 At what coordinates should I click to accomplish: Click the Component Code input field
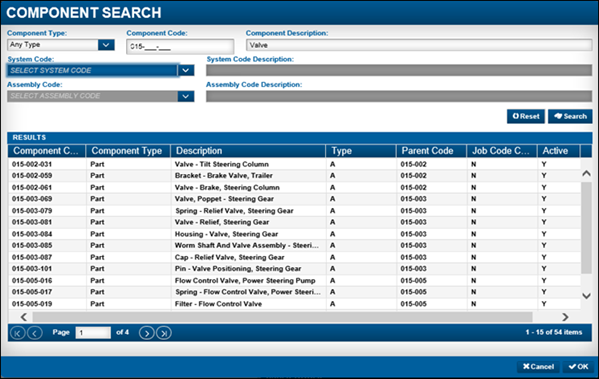click(x=180, y=47)
